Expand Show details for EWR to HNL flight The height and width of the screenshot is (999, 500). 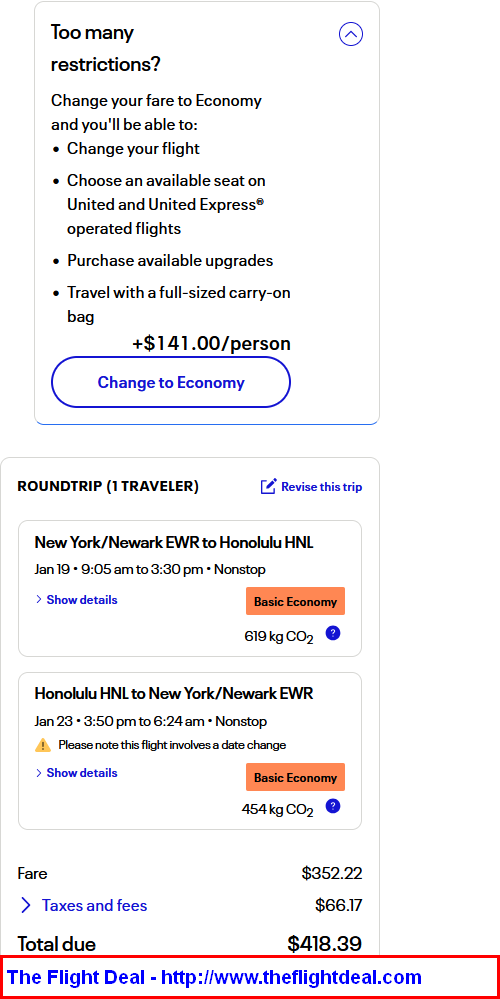(76, 600)
